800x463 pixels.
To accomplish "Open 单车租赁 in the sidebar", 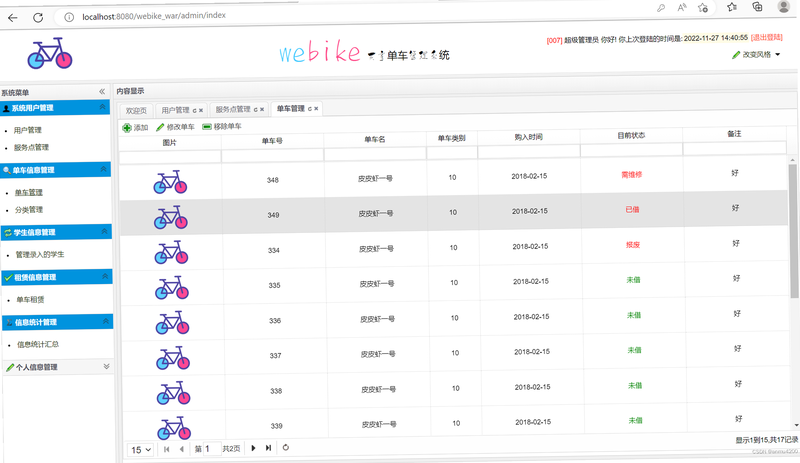I will 30,300.
